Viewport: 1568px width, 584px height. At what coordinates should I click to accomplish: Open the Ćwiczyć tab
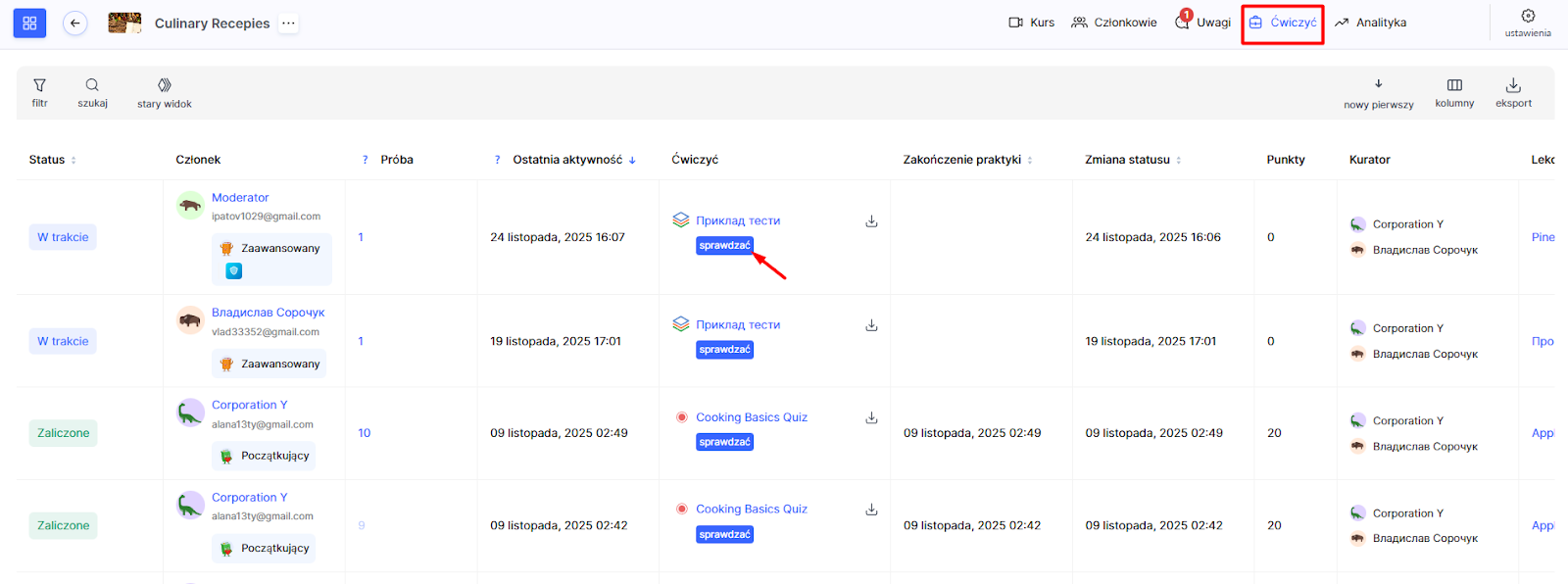[1283, 23]
